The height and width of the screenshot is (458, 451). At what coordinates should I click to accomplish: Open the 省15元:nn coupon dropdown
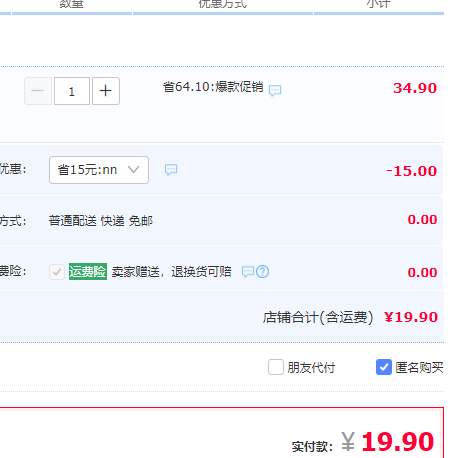click(99, 170)
